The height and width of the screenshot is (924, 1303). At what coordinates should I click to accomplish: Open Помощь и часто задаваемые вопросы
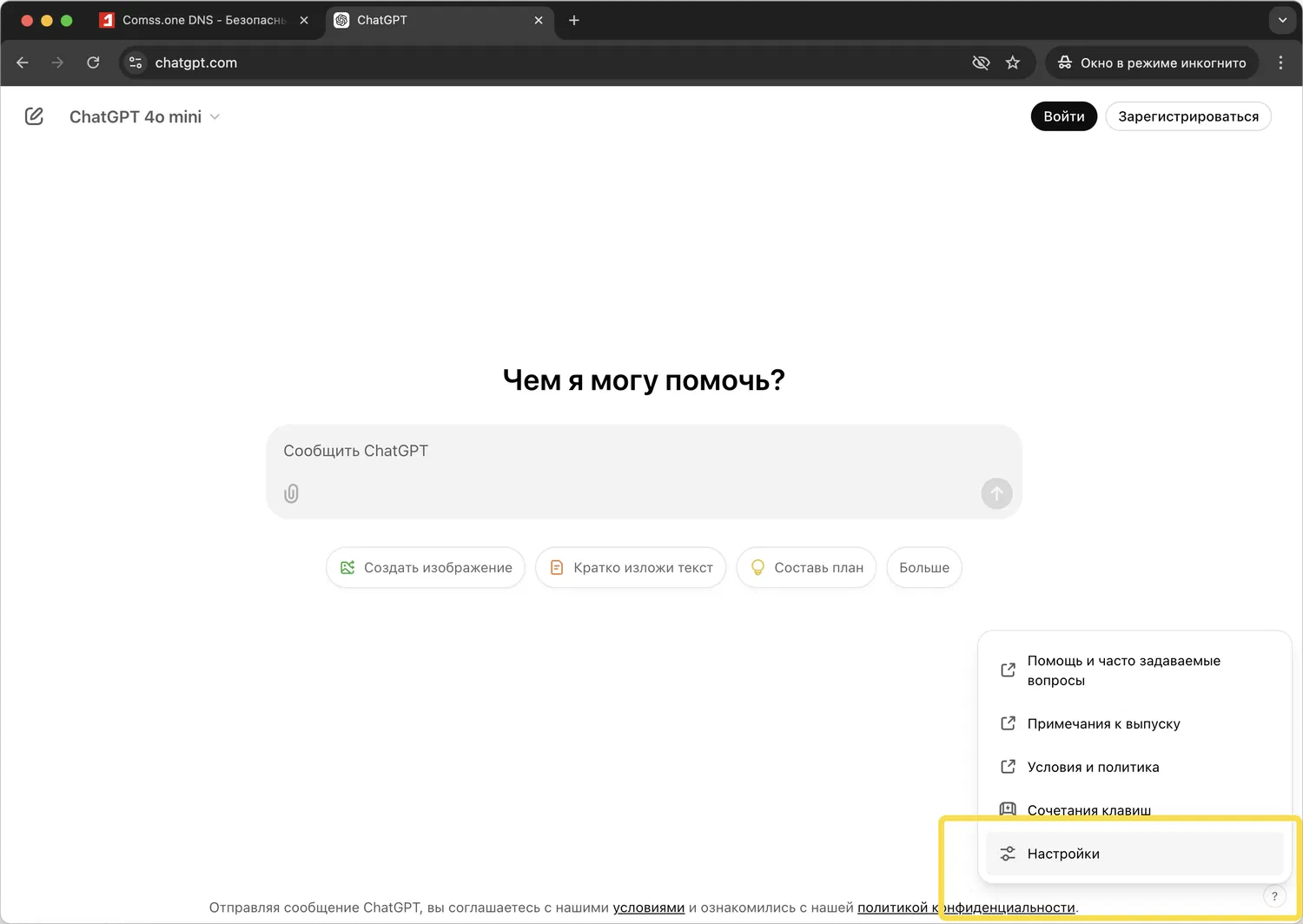click(1134, 670)
